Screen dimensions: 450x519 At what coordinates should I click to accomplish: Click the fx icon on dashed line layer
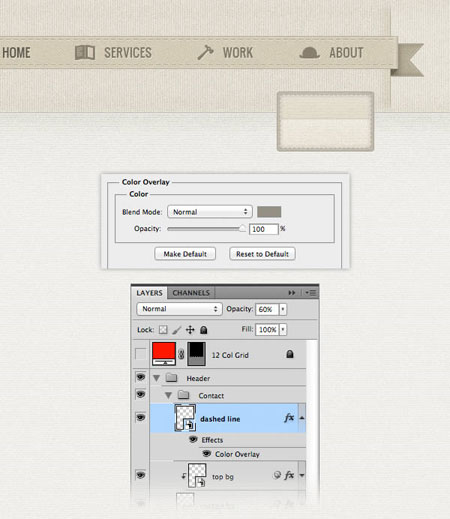coord(289,418)
